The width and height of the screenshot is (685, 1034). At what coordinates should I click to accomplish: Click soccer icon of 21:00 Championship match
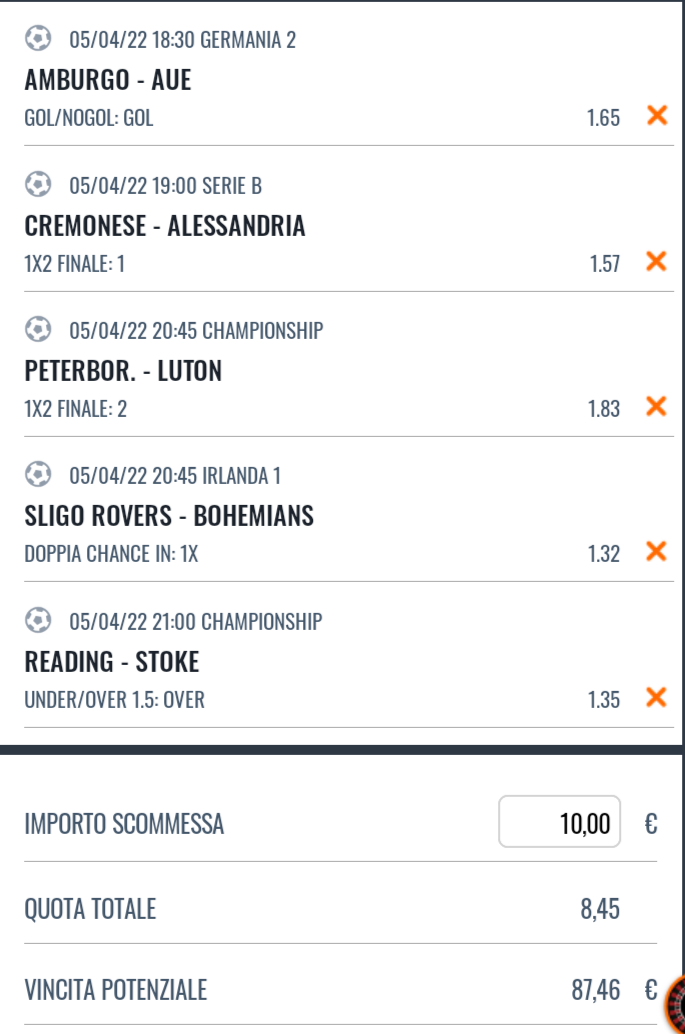coord(38,620)
